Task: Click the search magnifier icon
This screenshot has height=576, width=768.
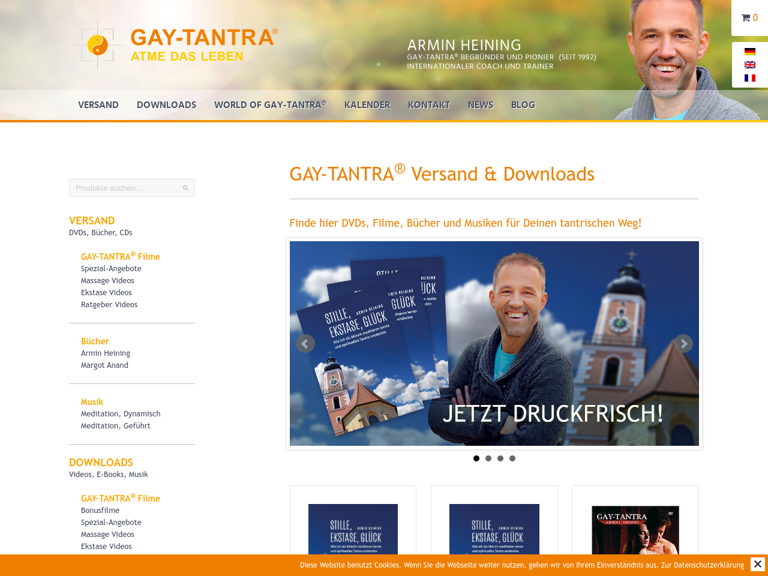Action: pos(185,188)
